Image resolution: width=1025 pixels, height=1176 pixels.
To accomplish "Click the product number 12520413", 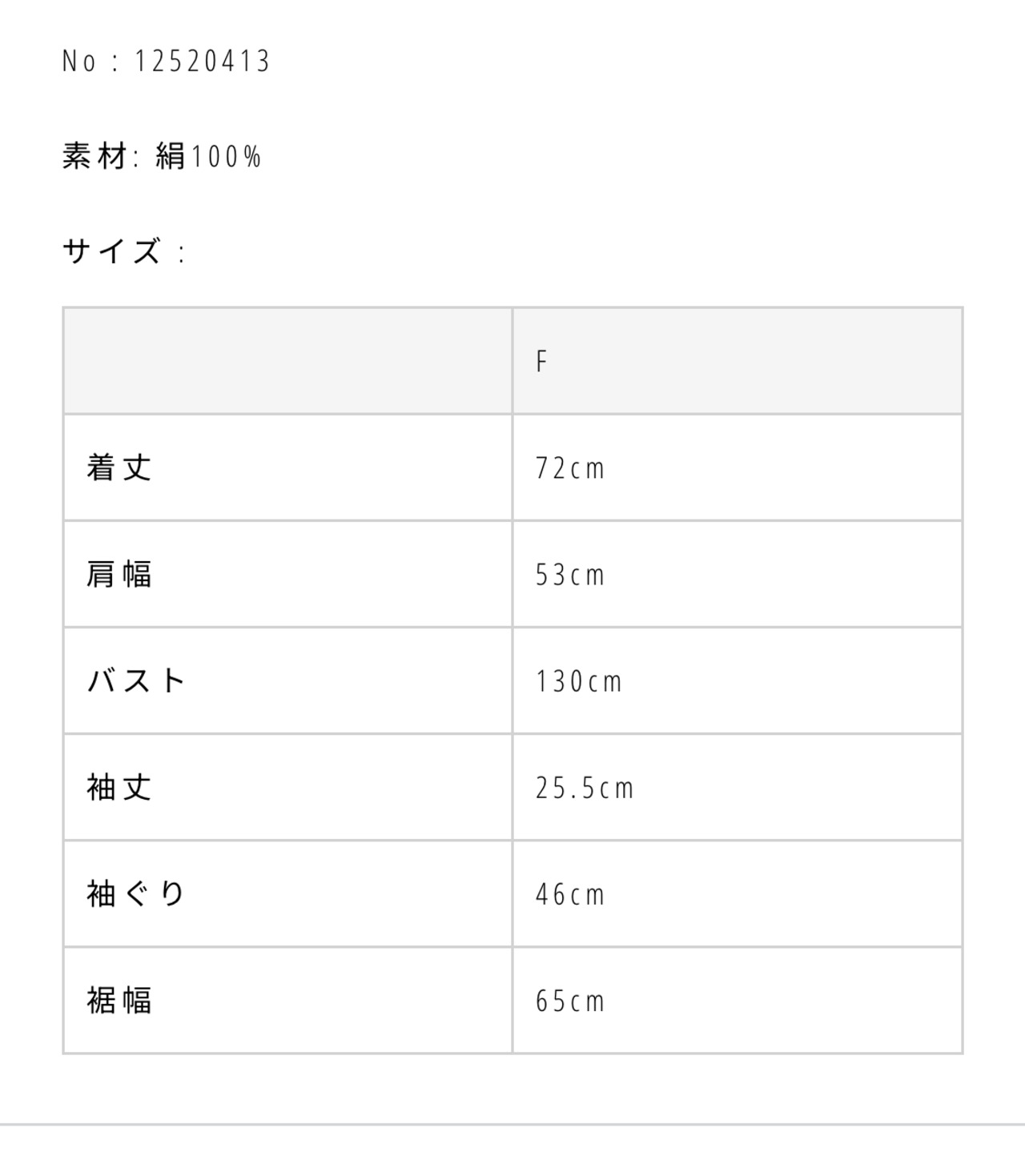I will tap(202, 62).
